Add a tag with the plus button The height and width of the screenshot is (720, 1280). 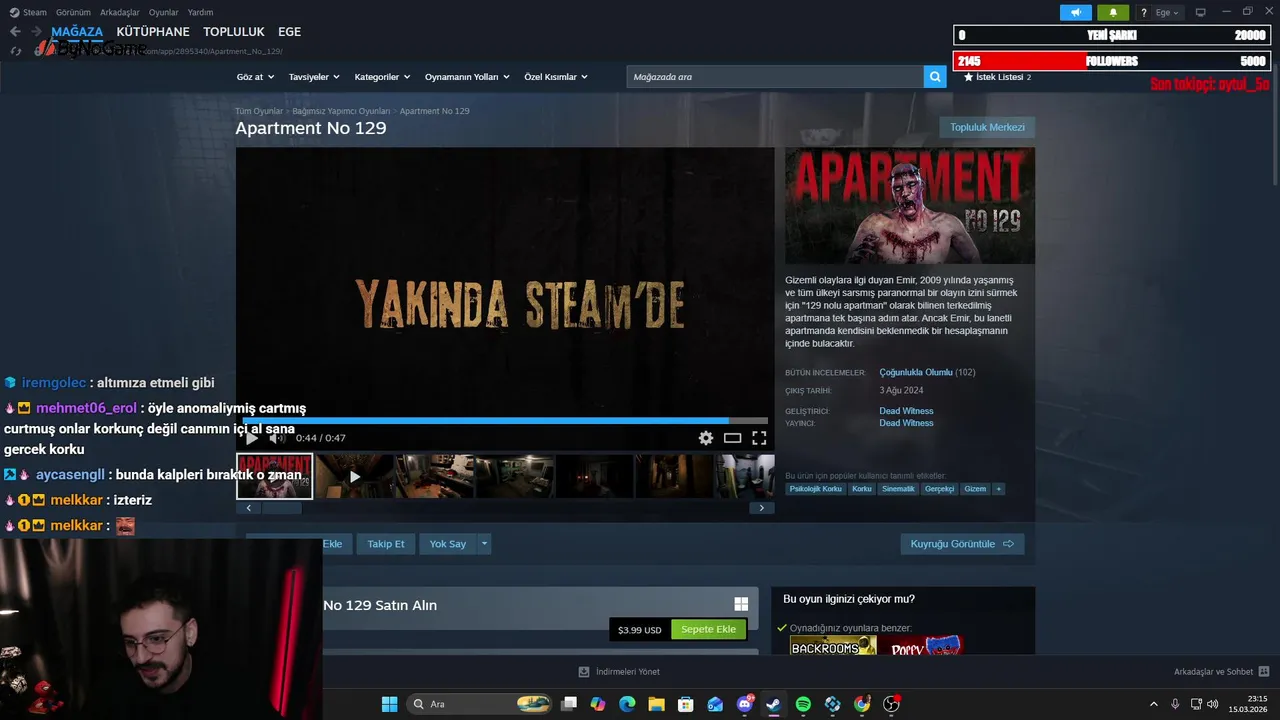[998, 489]
